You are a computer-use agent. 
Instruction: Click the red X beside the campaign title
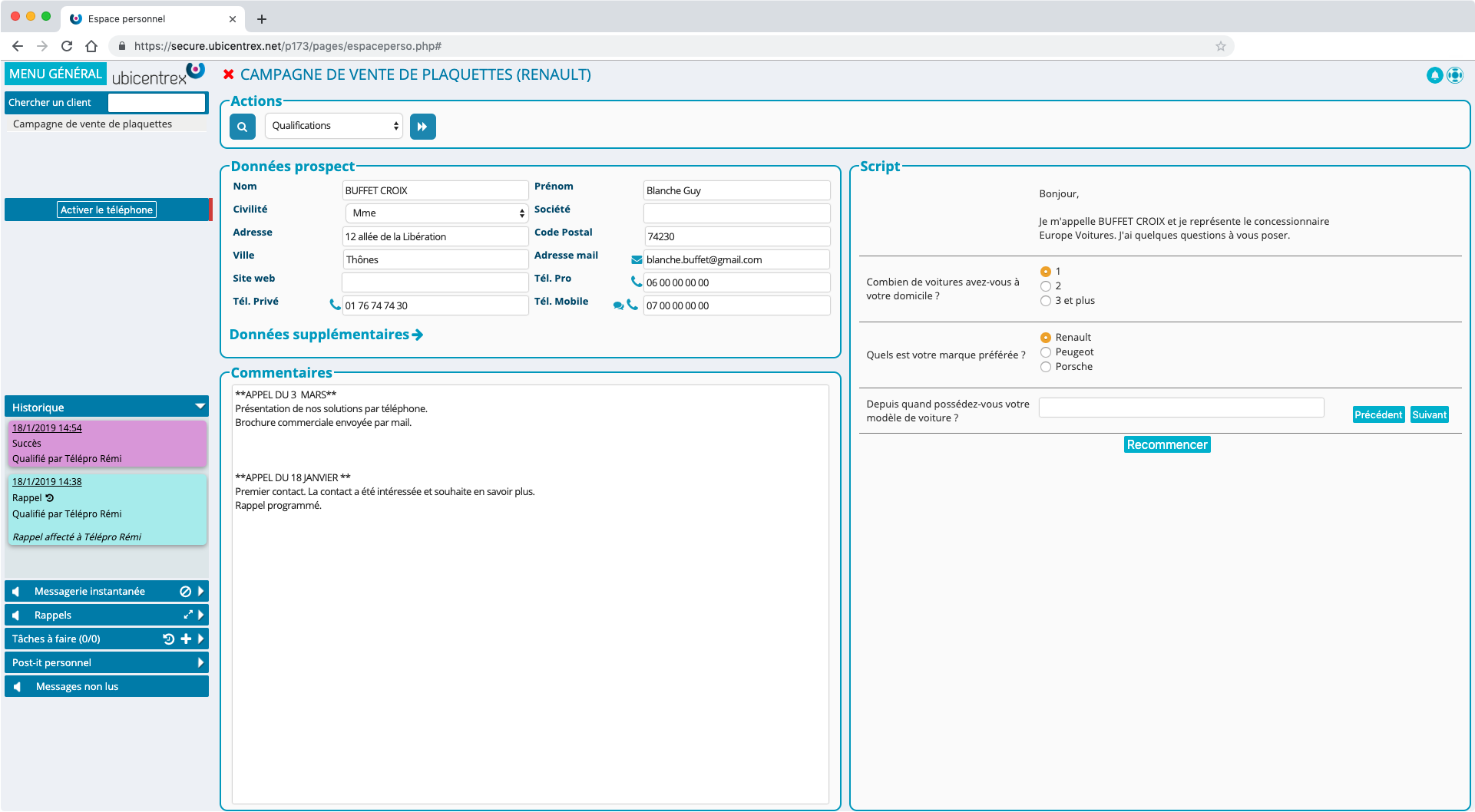coord(228,74)
